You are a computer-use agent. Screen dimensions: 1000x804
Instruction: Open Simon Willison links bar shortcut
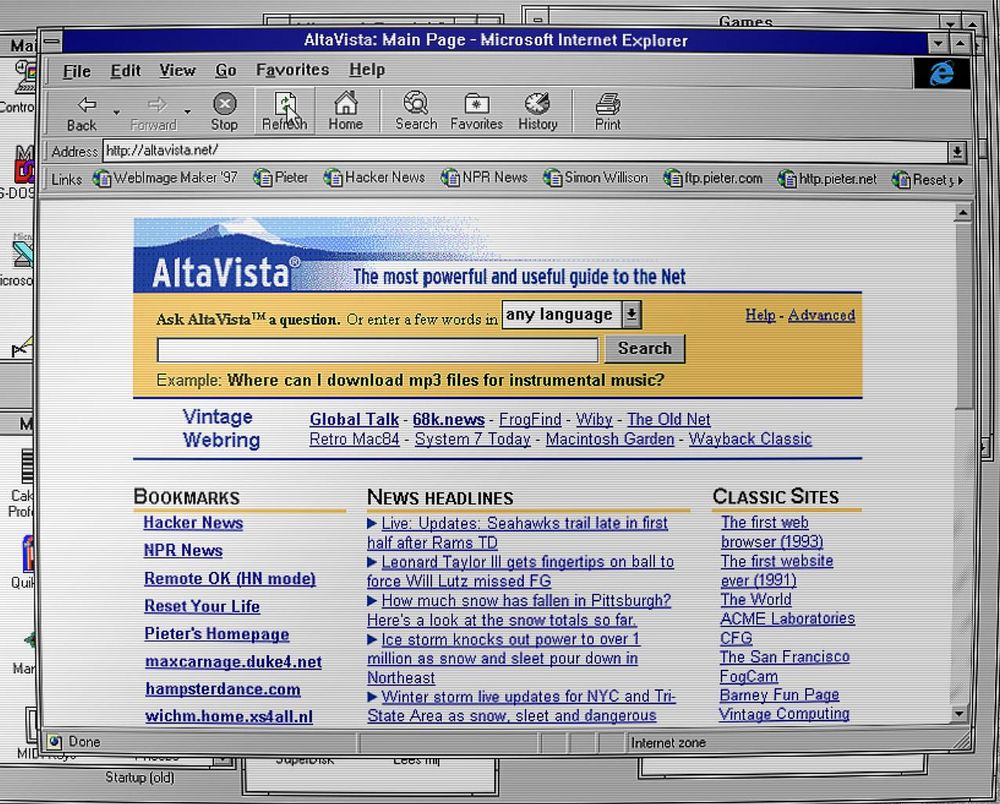click(x=596, y=178)
